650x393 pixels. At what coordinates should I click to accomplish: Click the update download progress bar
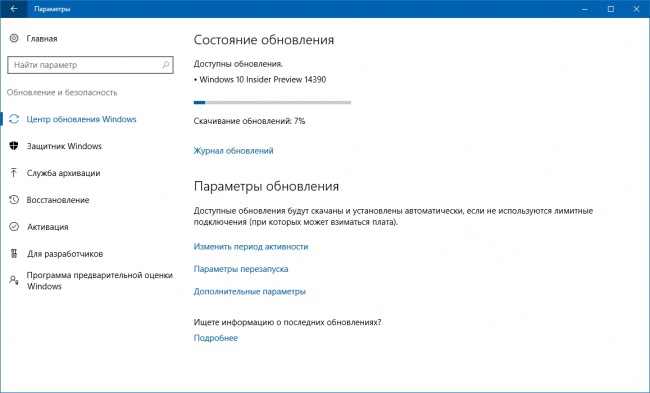[x=272, y=102]
